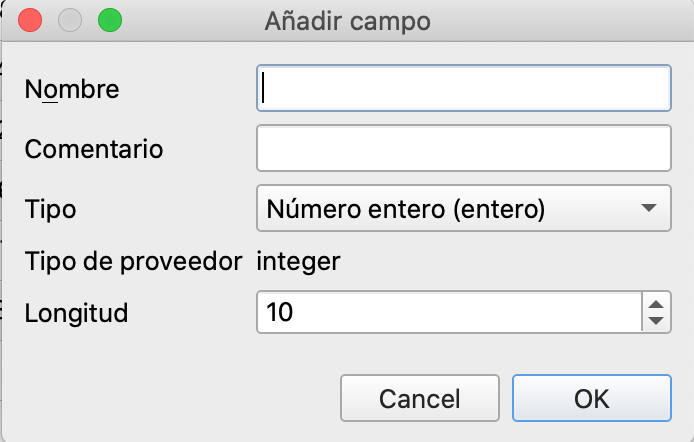Click the Tipo de proveedor label
The height and width of the screenshot is (442, 694).
pos(134,262)
